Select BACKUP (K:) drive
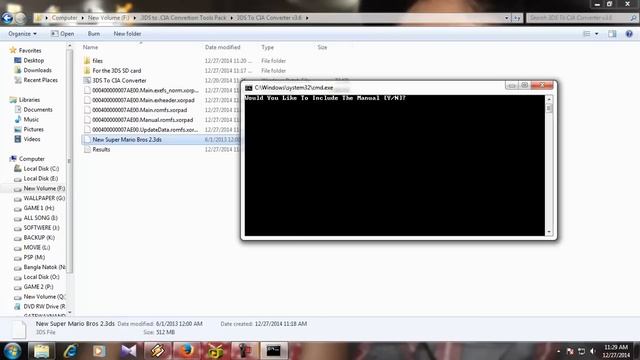This screenshot has width=640, height=360. click(39, 238)
